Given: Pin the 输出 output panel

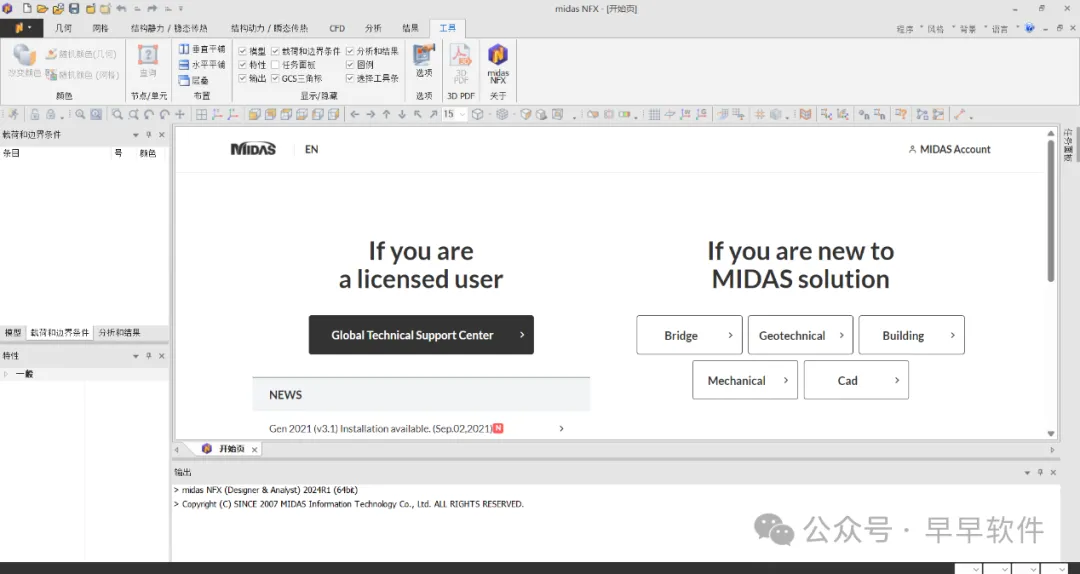Looking at the screenshot, I should coord(1040,473).
